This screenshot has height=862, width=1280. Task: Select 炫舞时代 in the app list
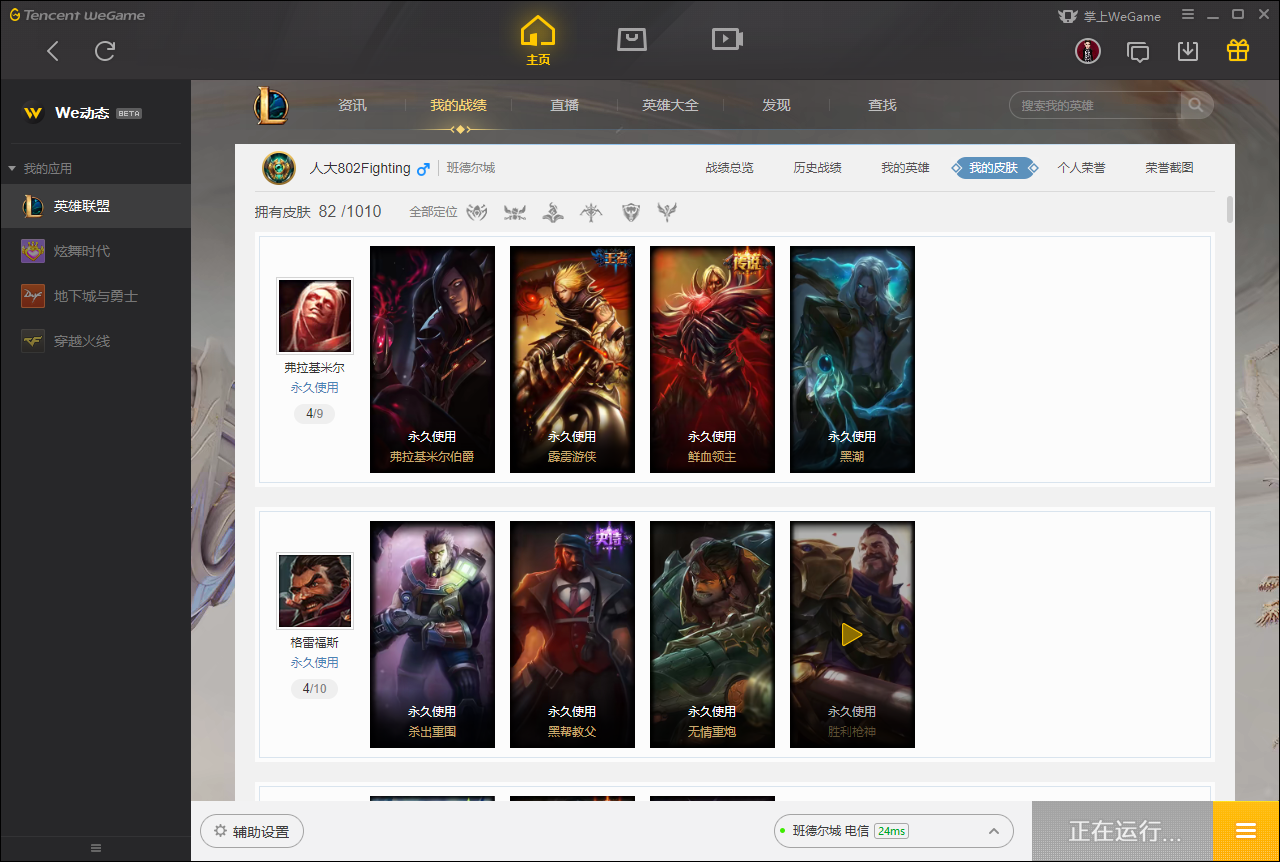click(x=95, y=251)
